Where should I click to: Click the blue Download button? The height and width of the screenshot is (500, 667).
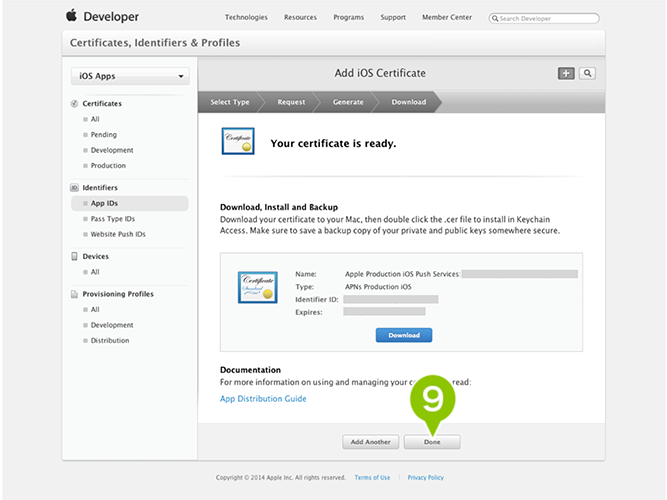404,335
